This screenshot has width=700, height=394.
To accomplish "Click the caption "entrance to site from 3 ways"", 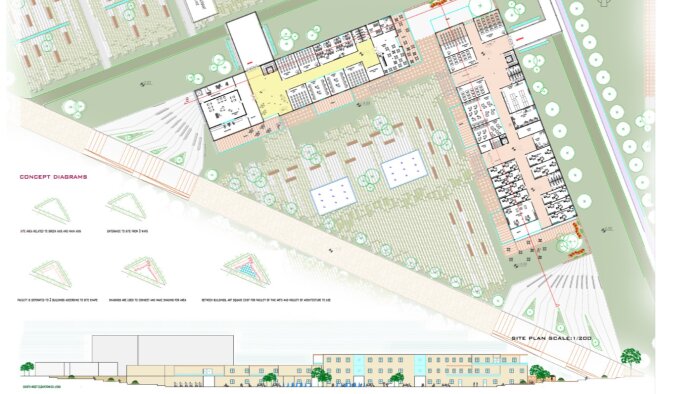I will pos(127,232).
